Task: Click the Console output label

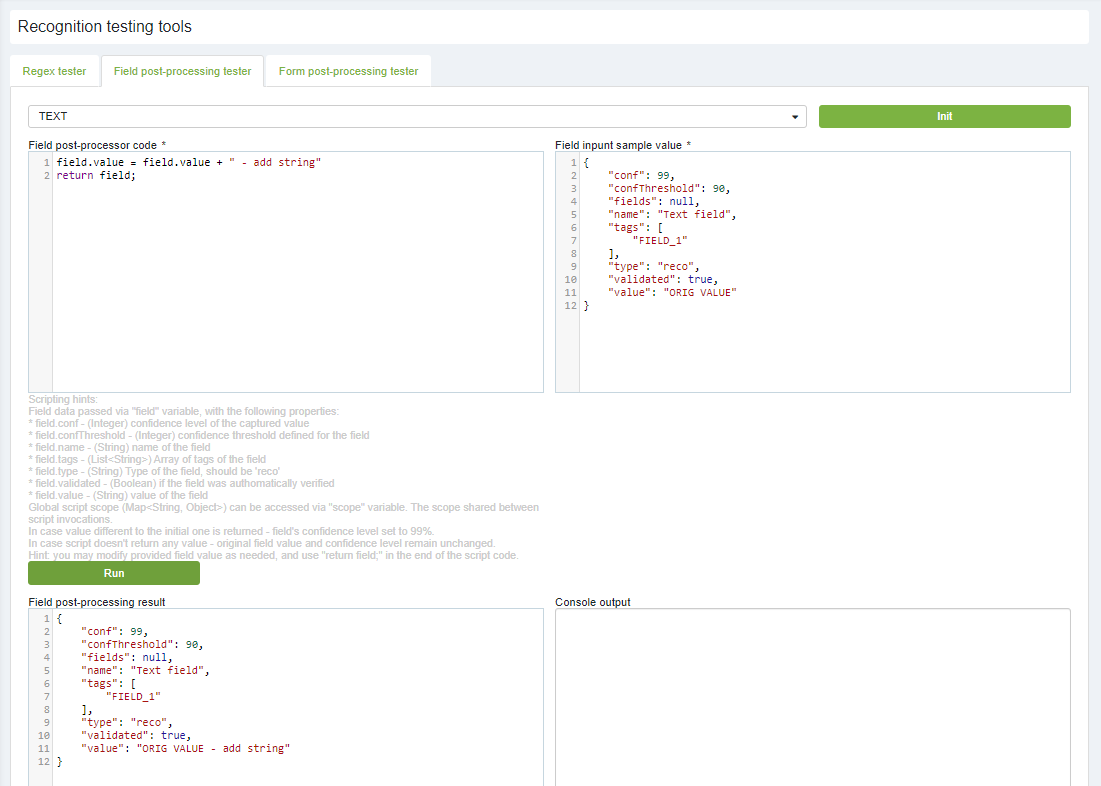Action: [593, 603]
